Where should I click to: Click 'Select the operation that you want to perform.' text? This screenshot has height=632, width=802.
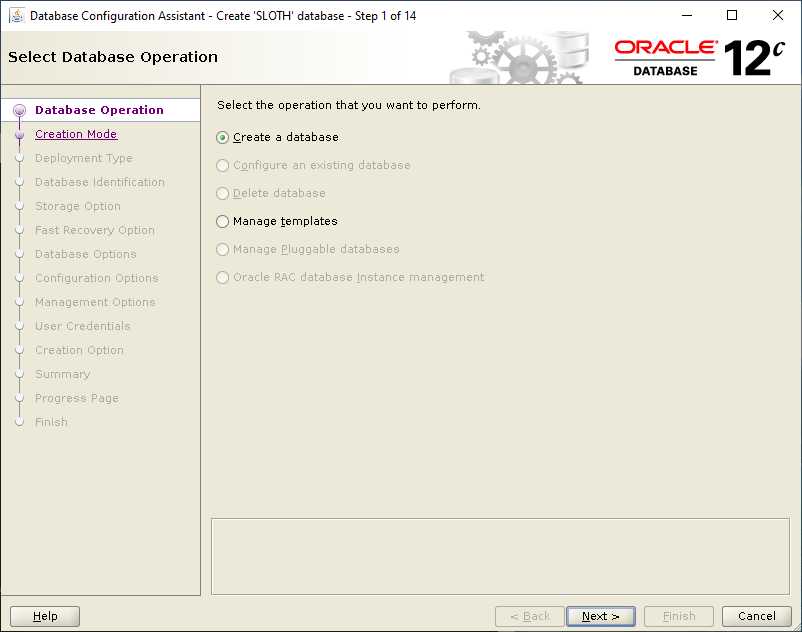349,105
